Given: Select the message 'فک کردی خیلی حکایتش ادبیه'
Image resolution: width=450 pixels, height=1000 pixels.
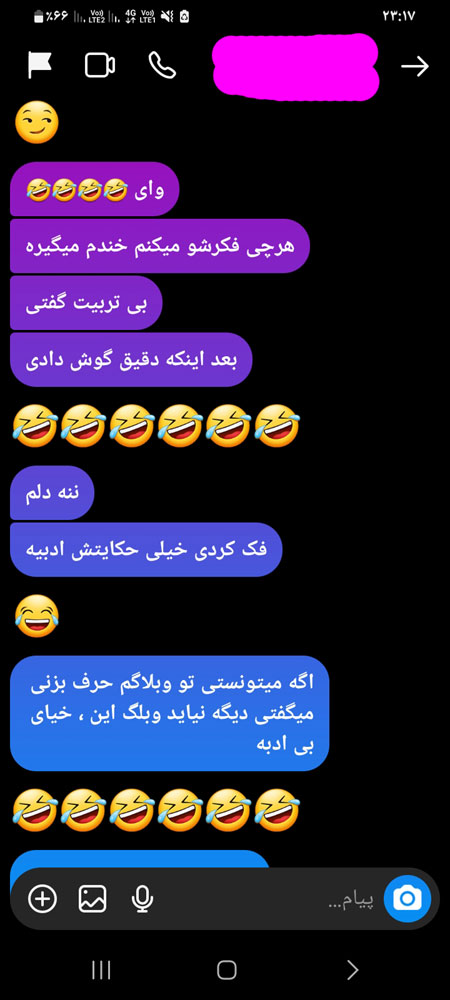Looking at the screenshot, I should [x=146, y=550].
